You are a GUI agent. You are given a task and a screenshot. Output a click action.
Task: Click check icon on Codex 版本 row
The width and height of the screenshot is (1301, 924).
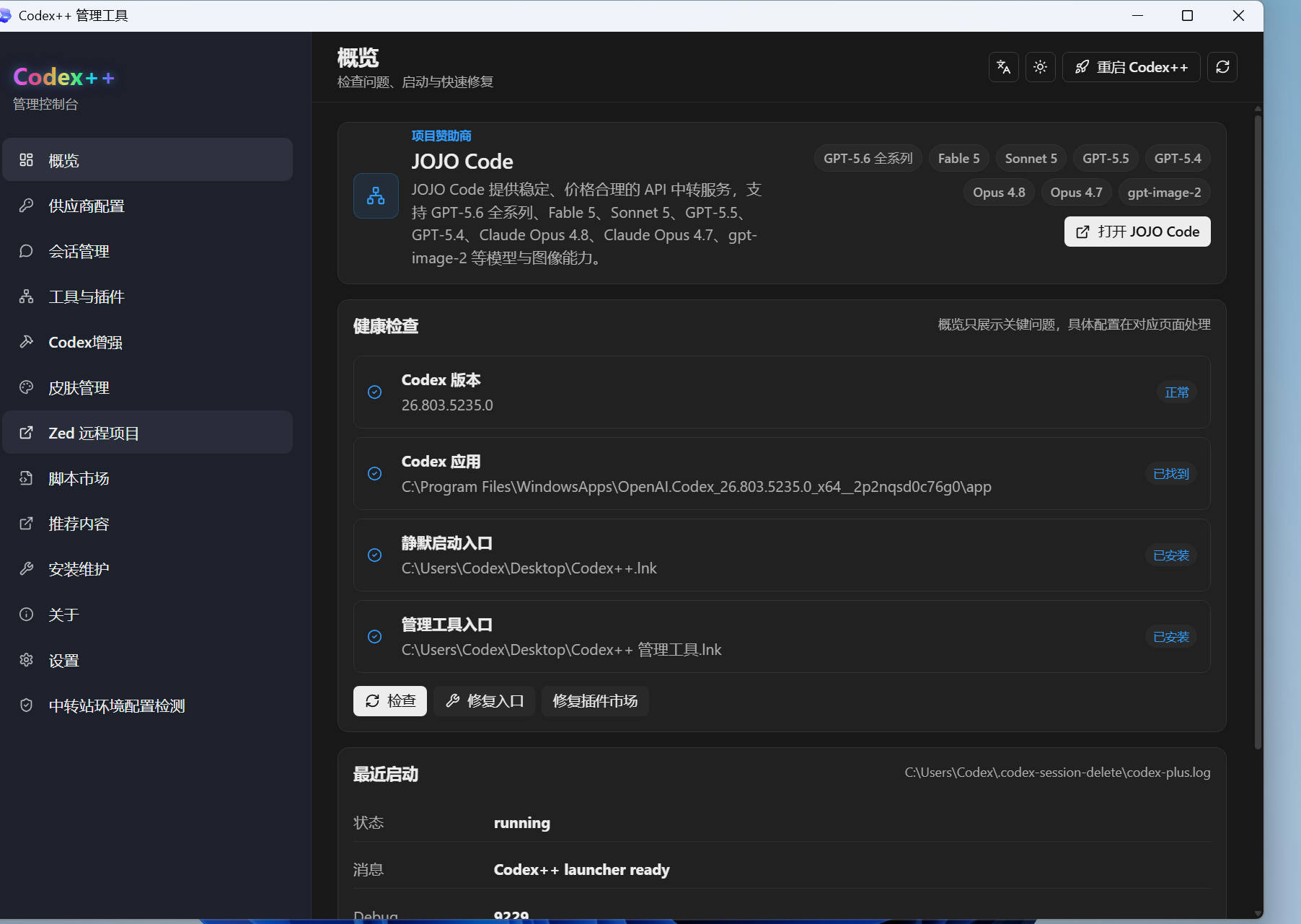pos(375,392)
